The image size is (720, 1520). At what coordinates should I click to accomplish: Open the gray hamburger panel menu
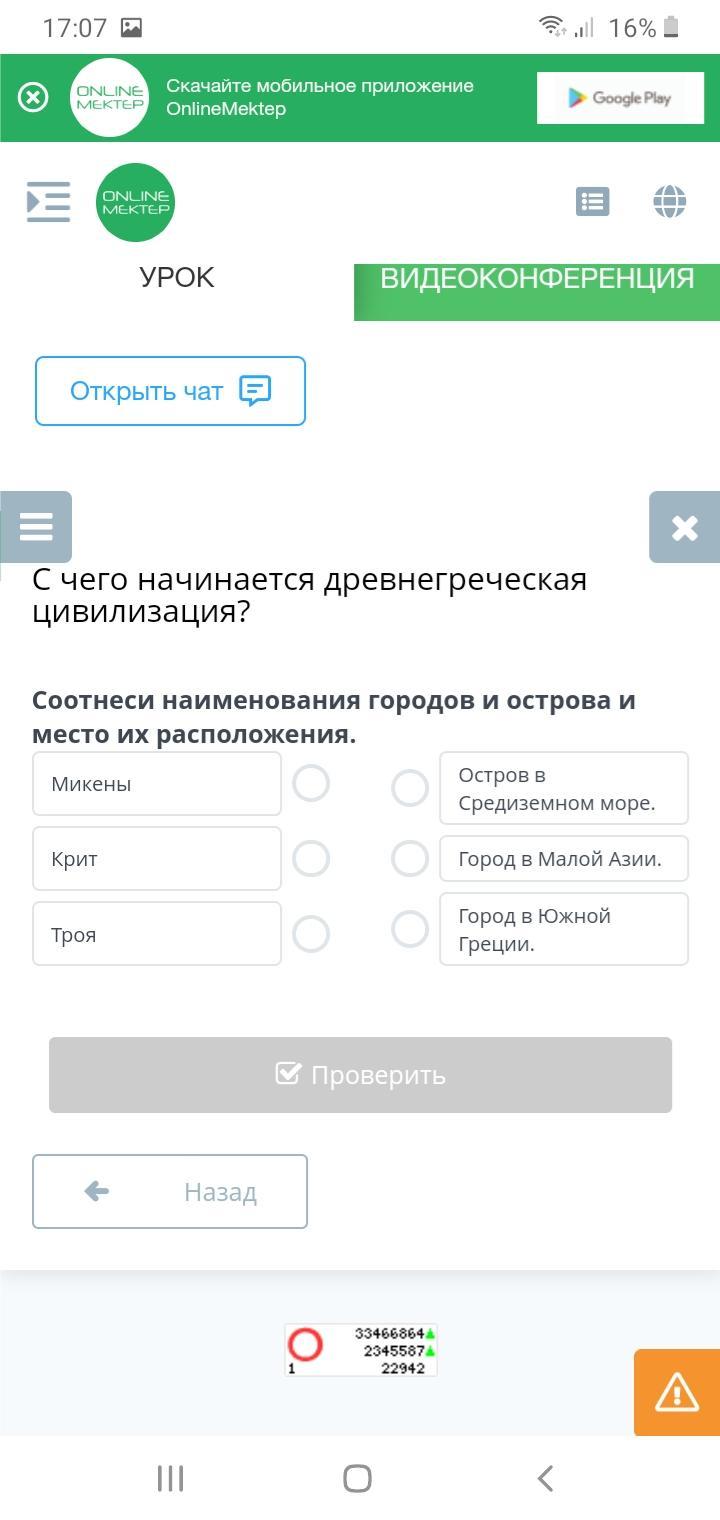(36, 526)
